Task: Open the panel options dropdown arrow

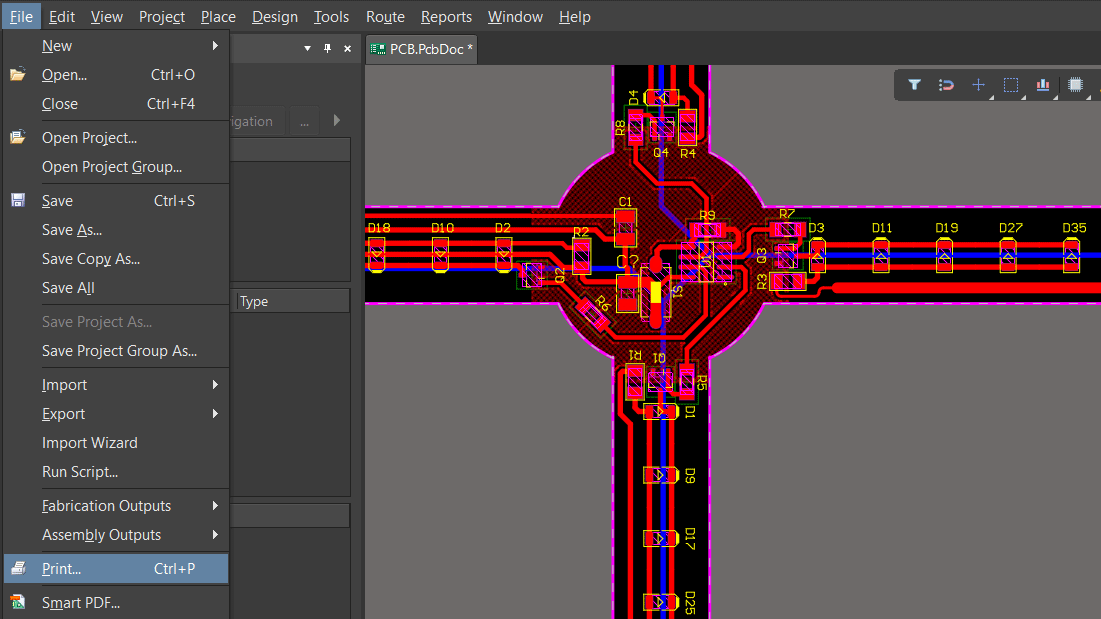Action: [x=307, y=48]
